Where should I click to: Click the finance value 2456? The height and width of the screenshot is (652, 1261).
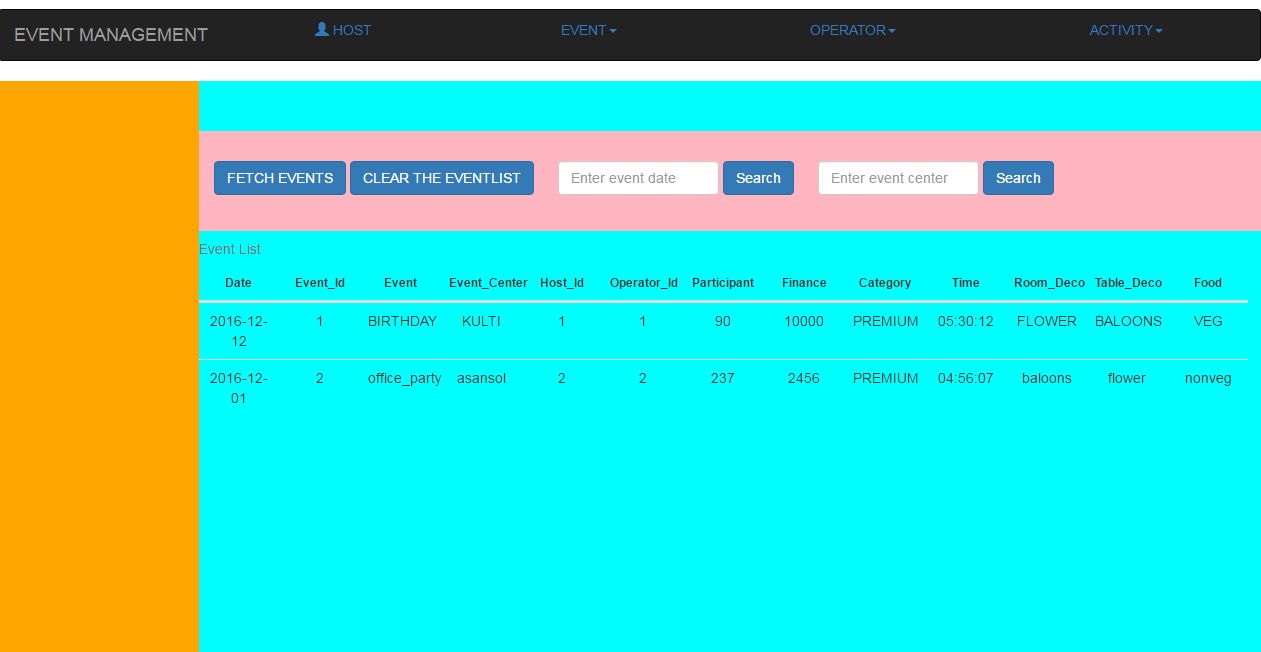803,378
